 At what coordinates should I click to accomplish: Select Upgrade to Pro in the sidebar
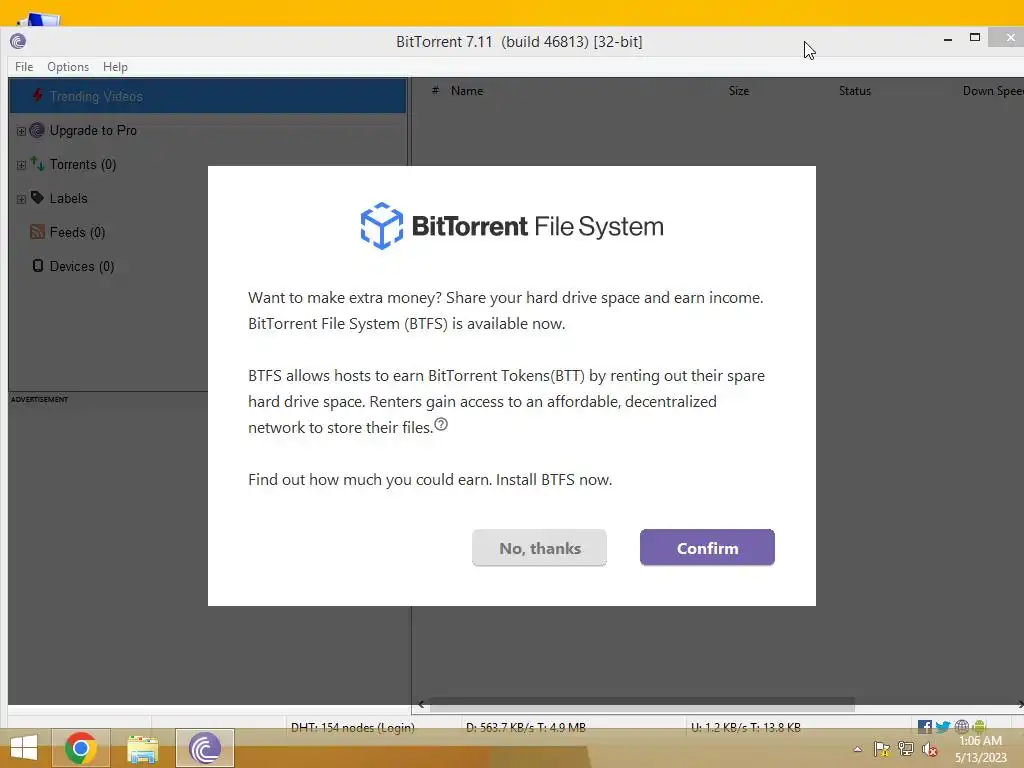tap(93, 131)
